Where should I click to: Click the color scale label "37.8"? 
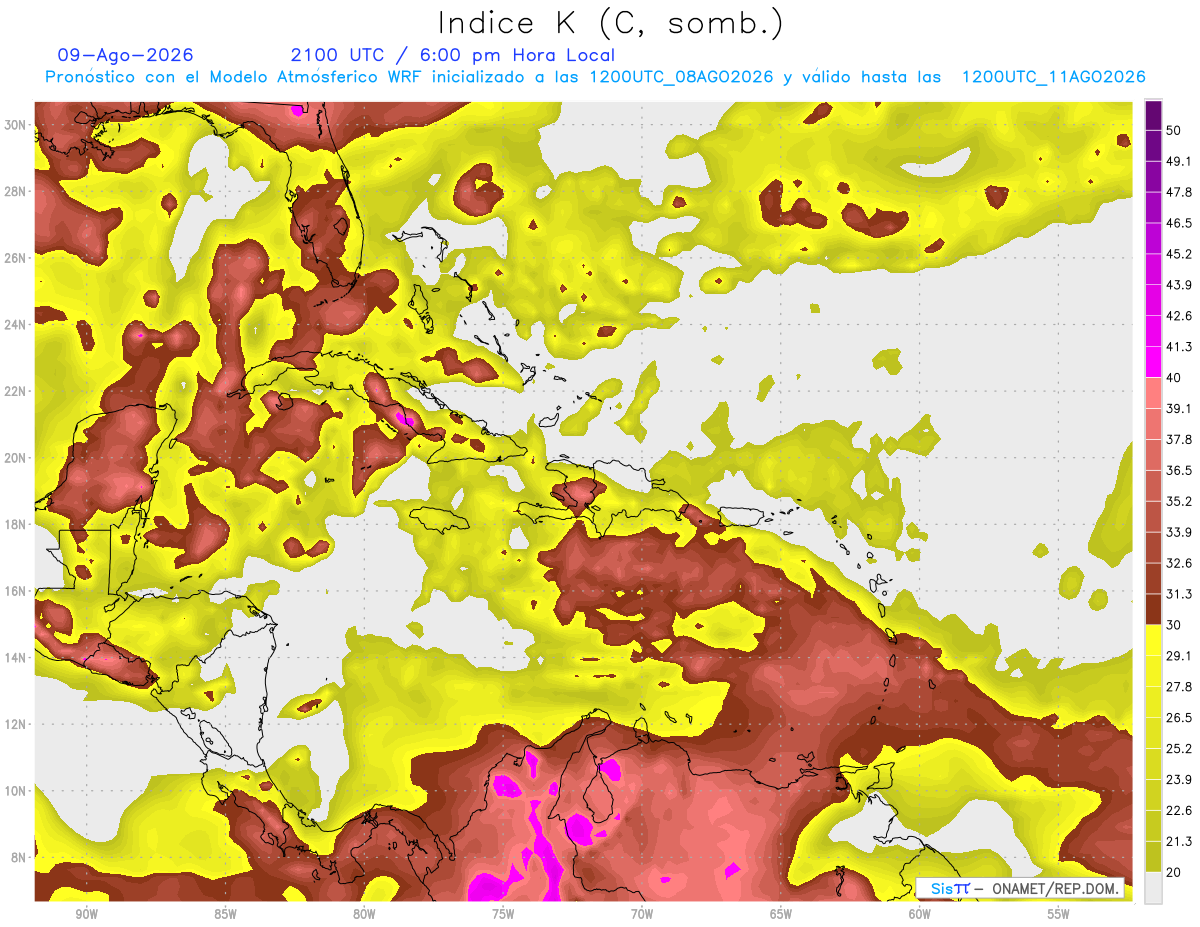coord(1179,439)
